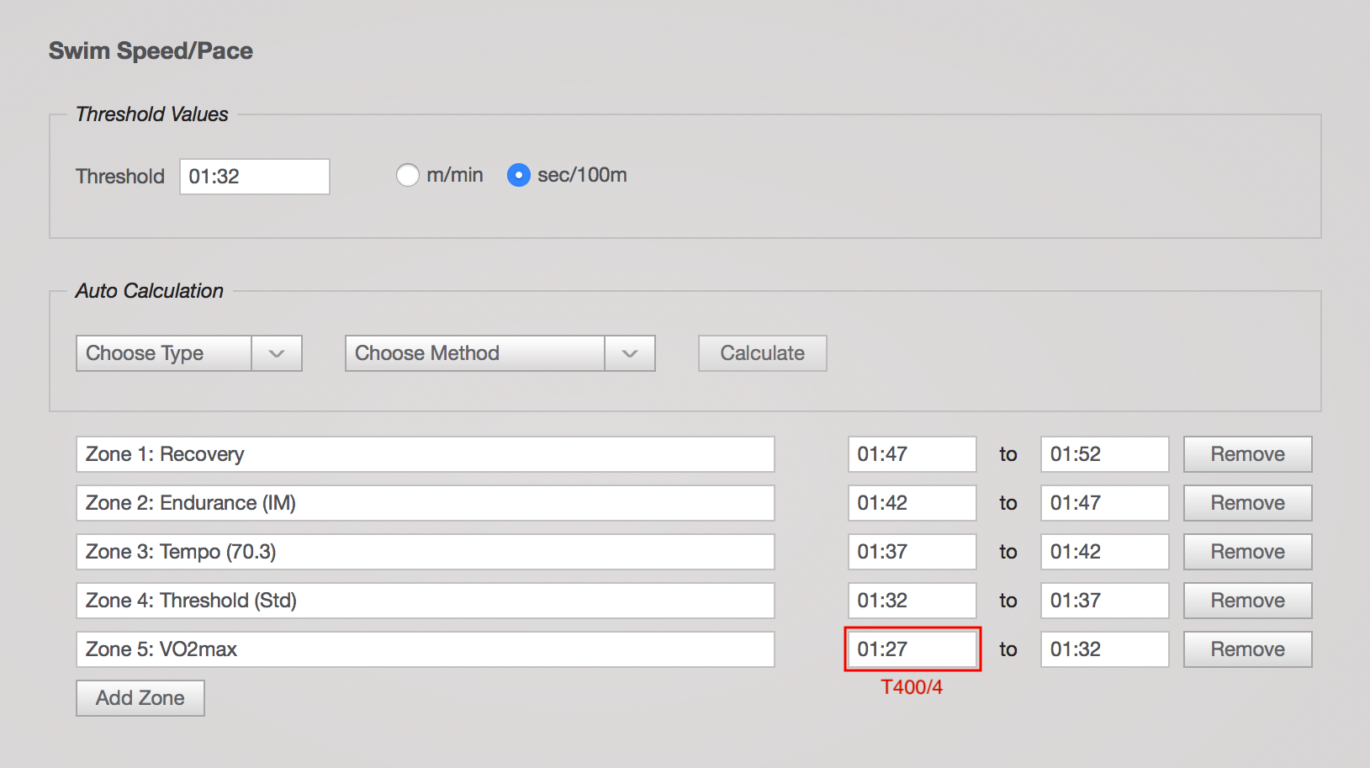Remove the Zone 3: Tempo row

(1247, 552)
